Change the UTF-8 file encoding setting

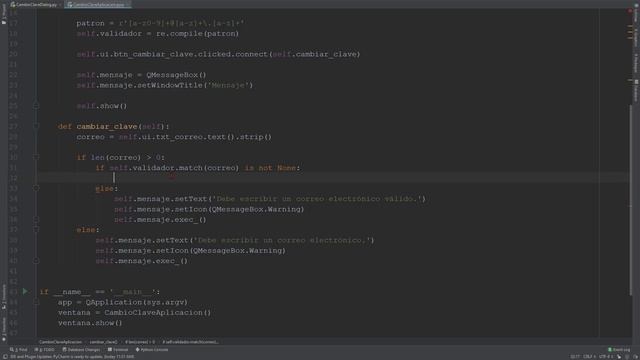click(605, 357)
